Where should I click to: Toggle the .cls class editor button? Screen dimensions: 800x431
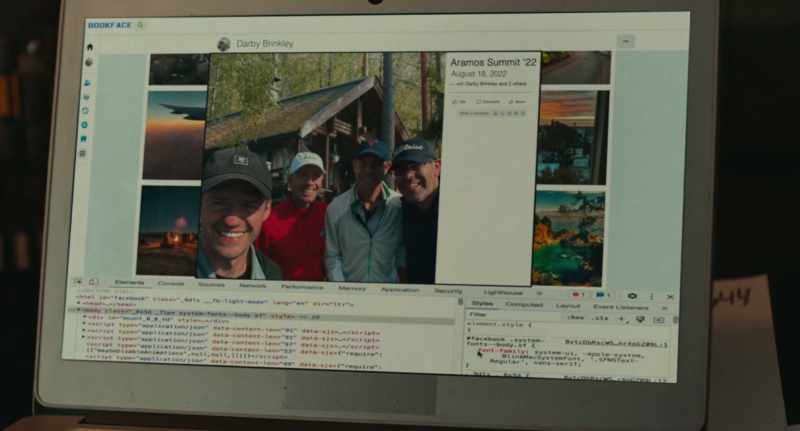coord(599,318)
